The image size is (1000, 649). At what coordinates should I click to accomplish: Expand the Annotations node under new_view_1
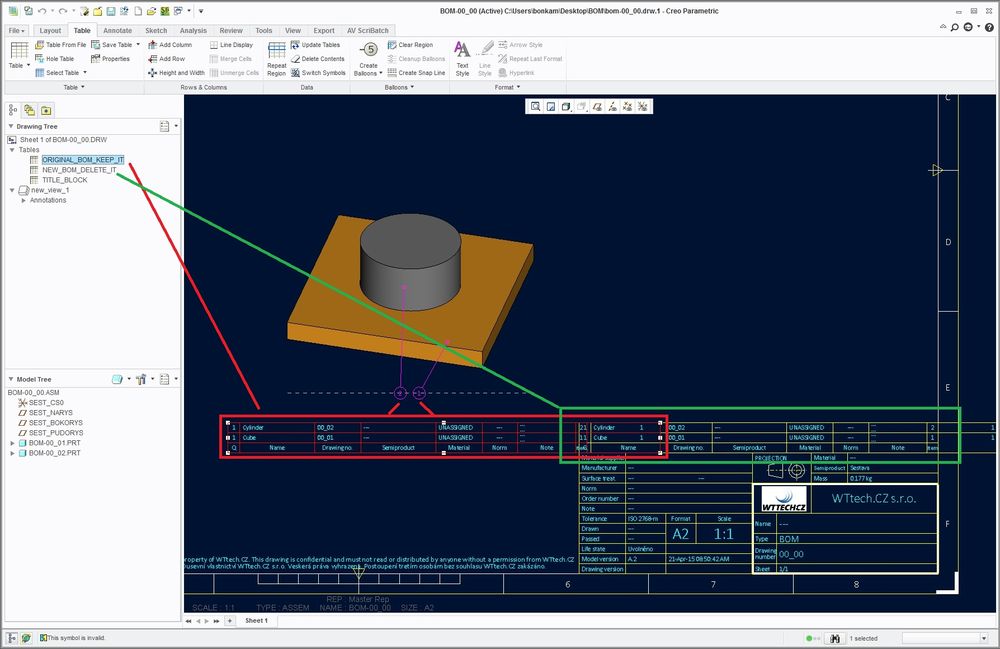pyautogui.click(x=24, y=200)
